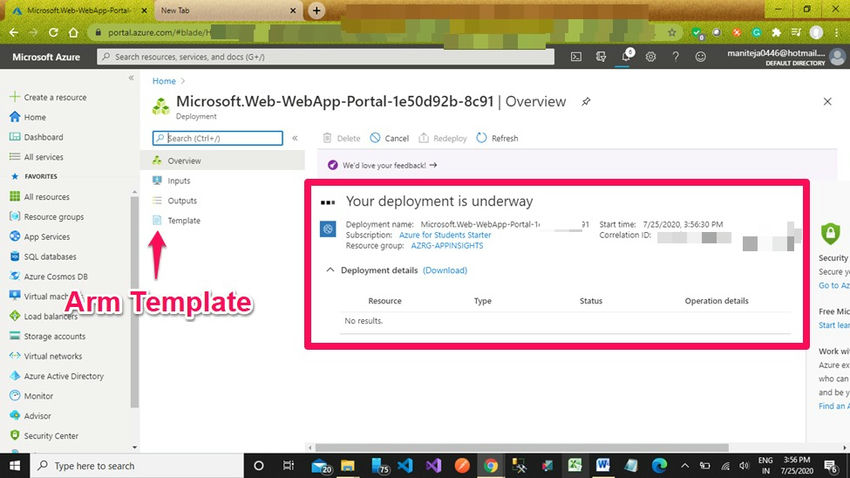Open Monitor in sidebar

(x=31, y=396)
